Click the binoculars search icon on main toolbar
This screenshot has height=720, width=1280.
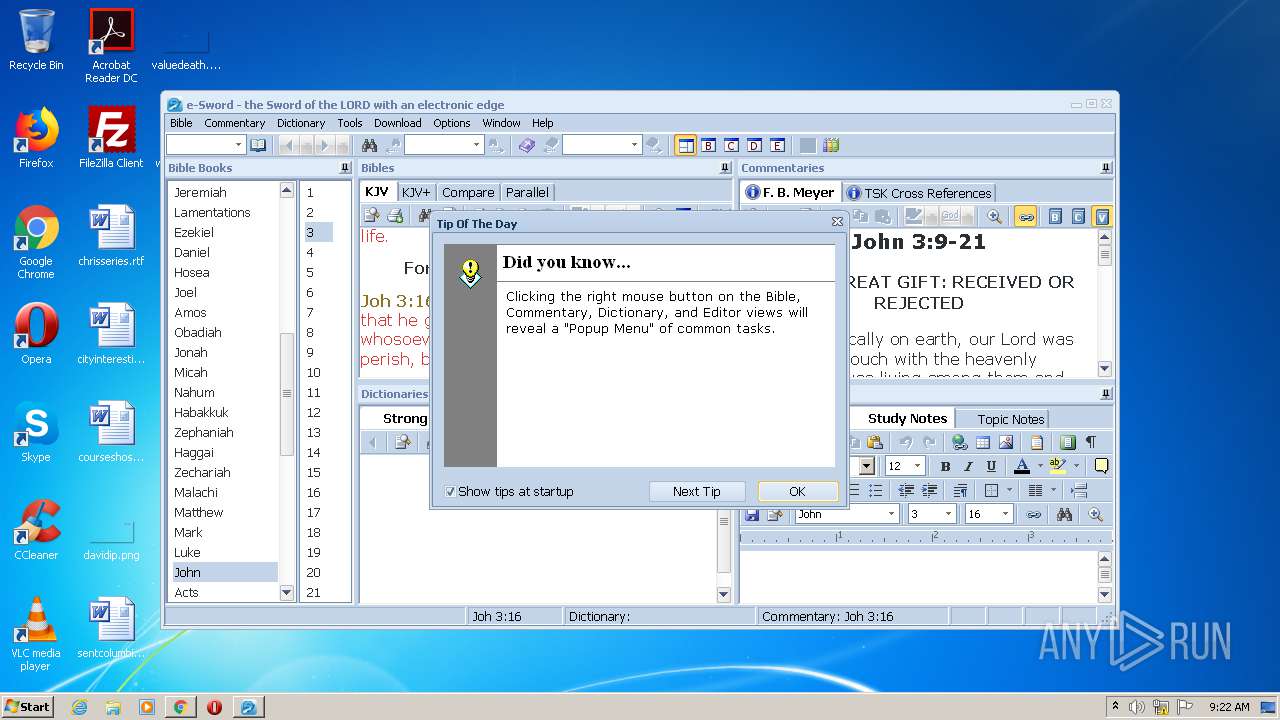pyautogui.click(x=369, y=145)
